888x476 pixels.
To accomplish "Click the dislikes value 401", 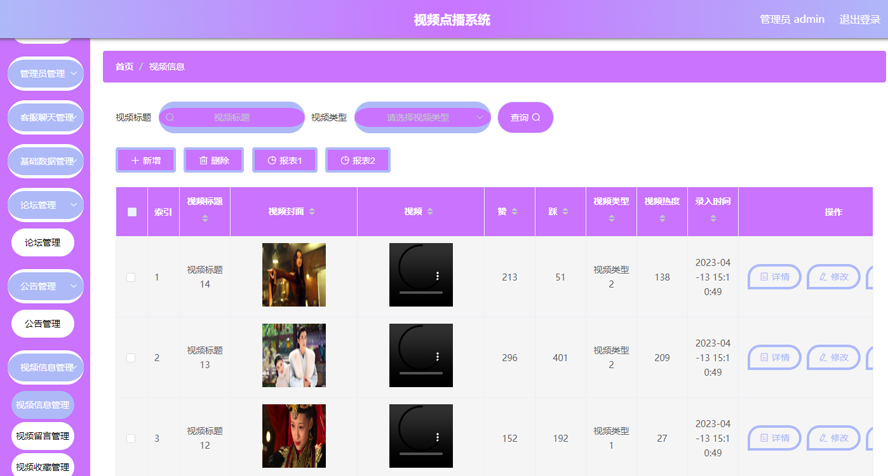I will click(560, 358).
